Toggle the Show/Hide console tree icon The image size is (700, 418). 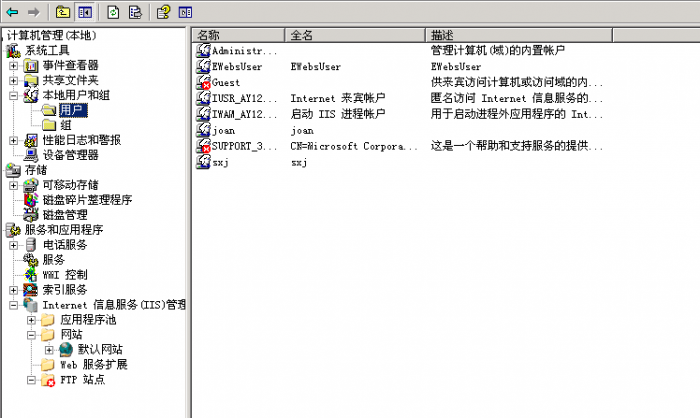[x=84, y=12]
